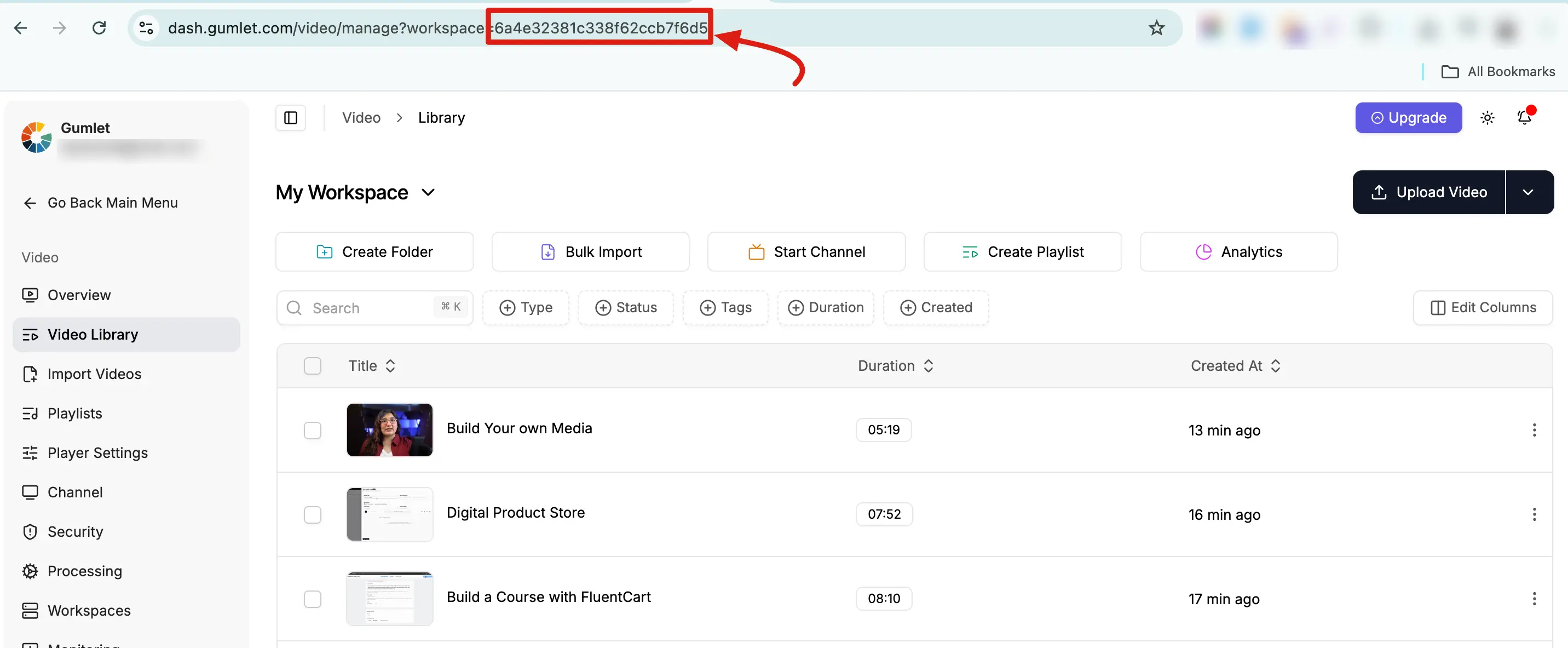
Task: Select the Build a Course with FluentCart checkbox
Action: point(312,599)
